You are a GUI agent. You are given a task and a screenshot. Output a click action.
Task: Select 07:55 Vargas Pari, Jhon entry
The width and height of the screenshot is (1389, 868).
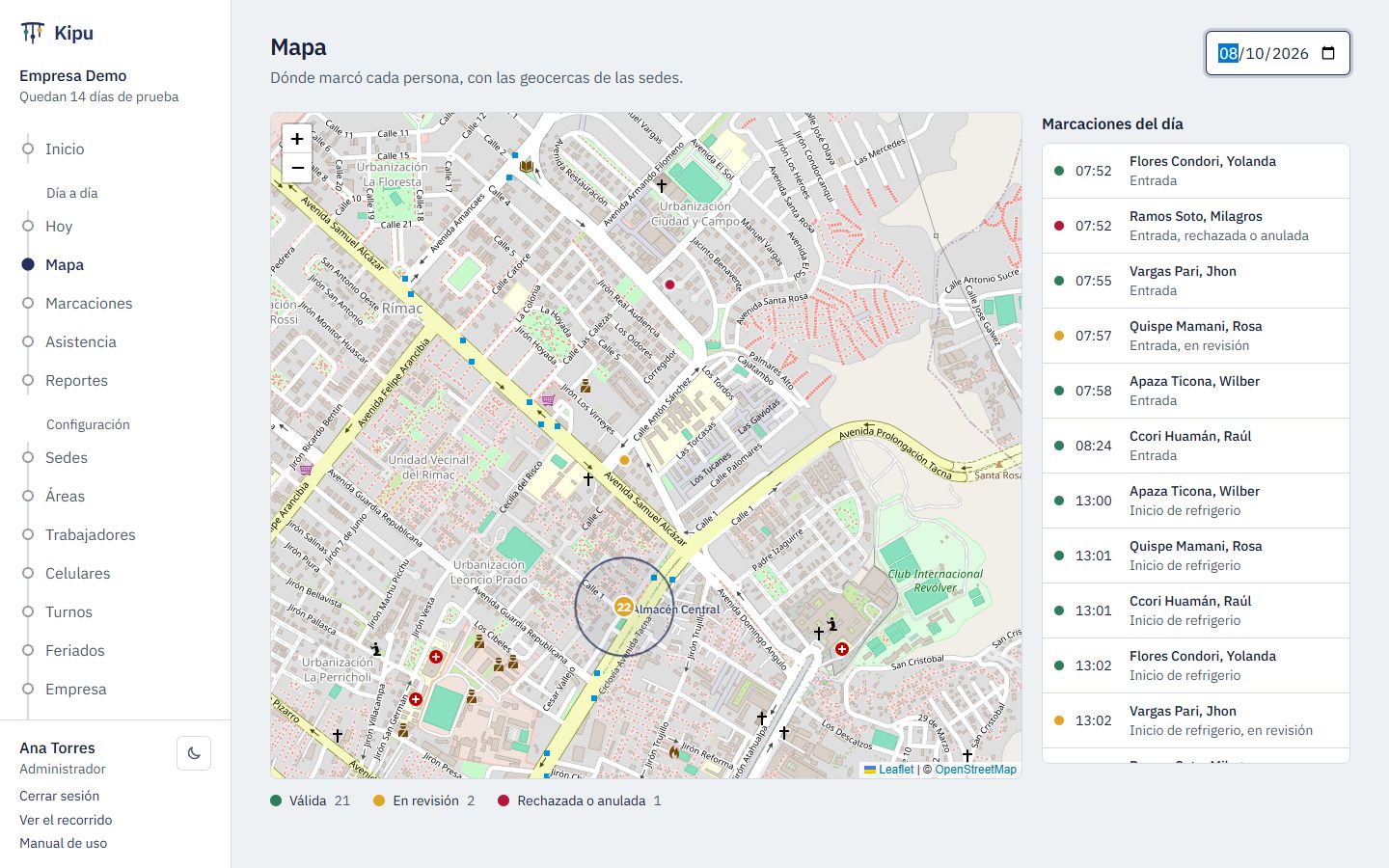(1196, 281)
